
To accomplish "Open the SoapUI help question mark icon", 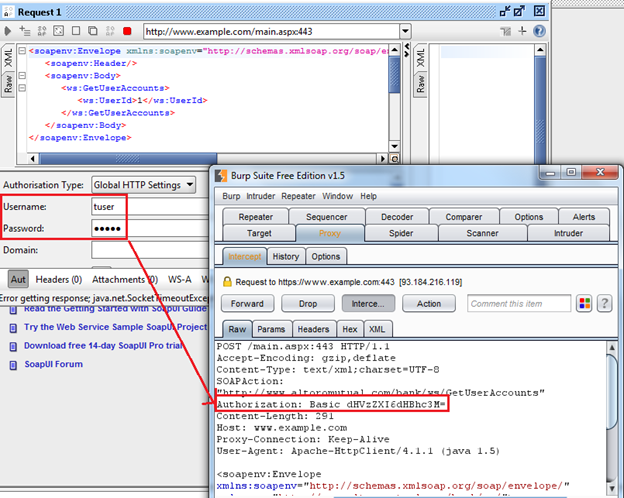I will 539,31.
